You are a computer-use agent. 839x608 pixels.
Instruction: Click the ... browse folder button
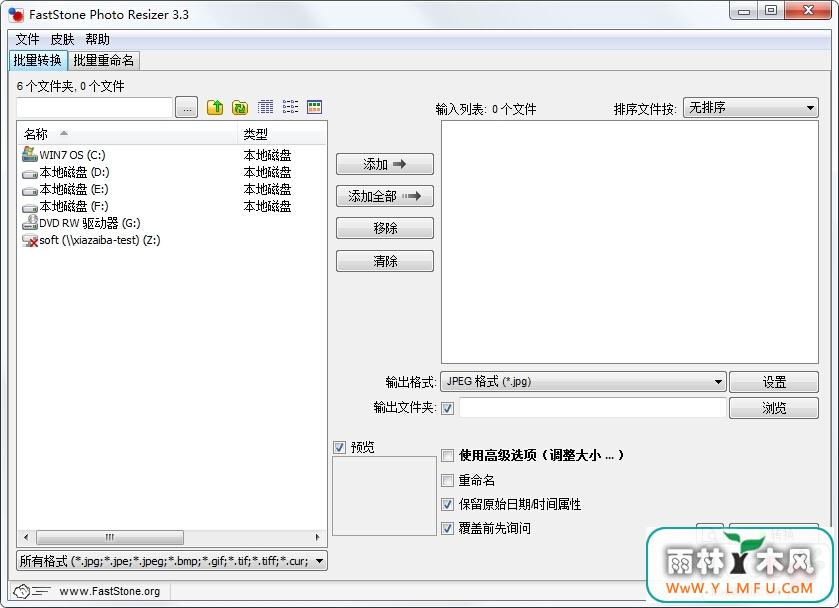[187, 108]
